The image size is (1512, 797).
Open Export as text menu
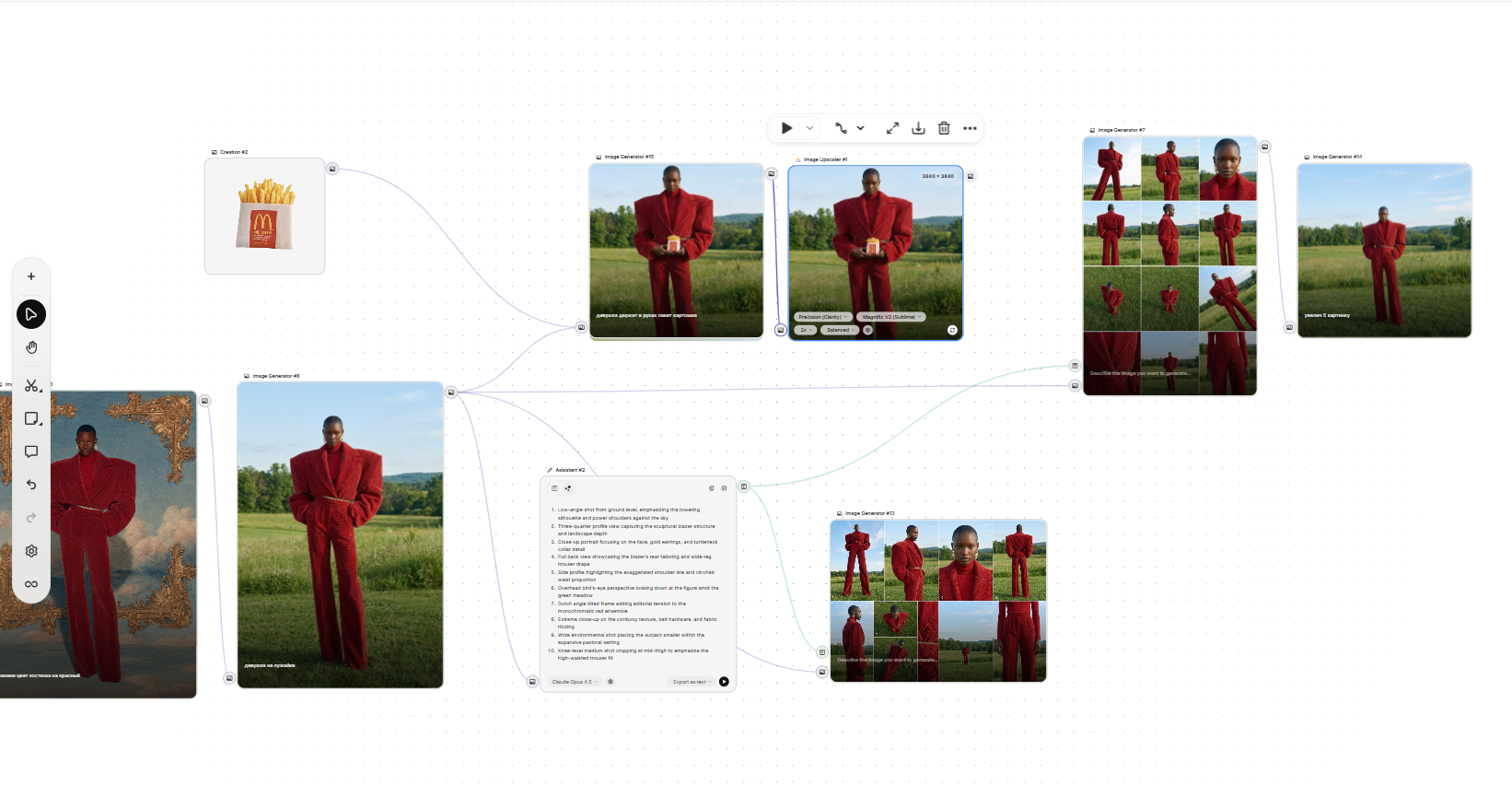coord(692,682)
